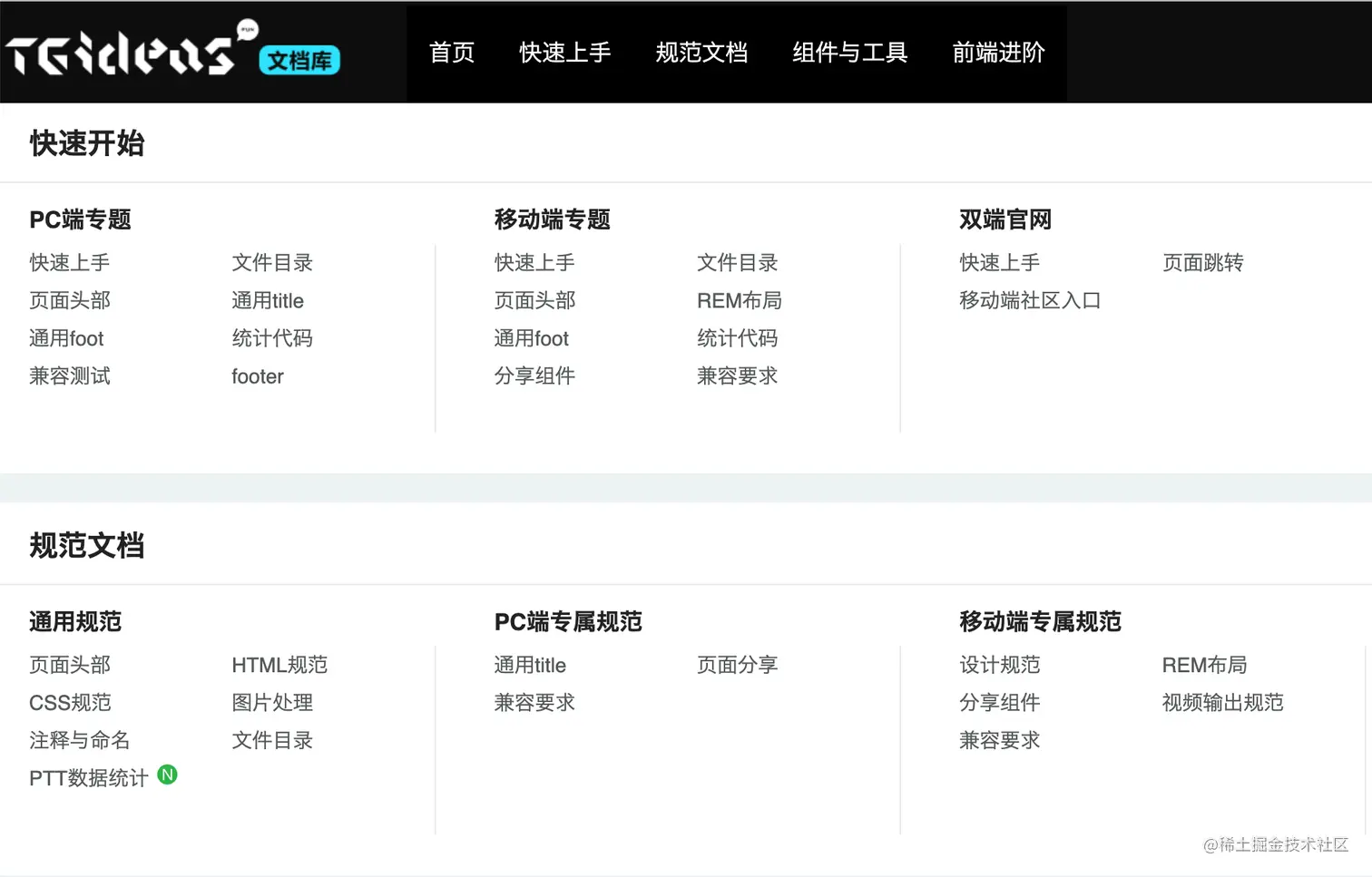Open the PTT数据统计 link

tap(89, 778)
